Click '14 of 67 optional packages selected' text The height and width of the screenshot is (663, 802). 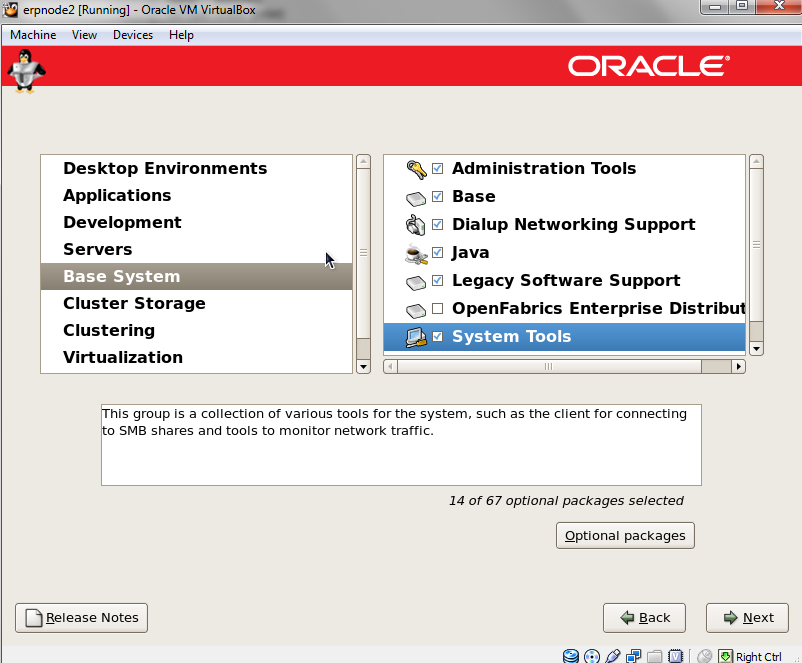point(566,500)
